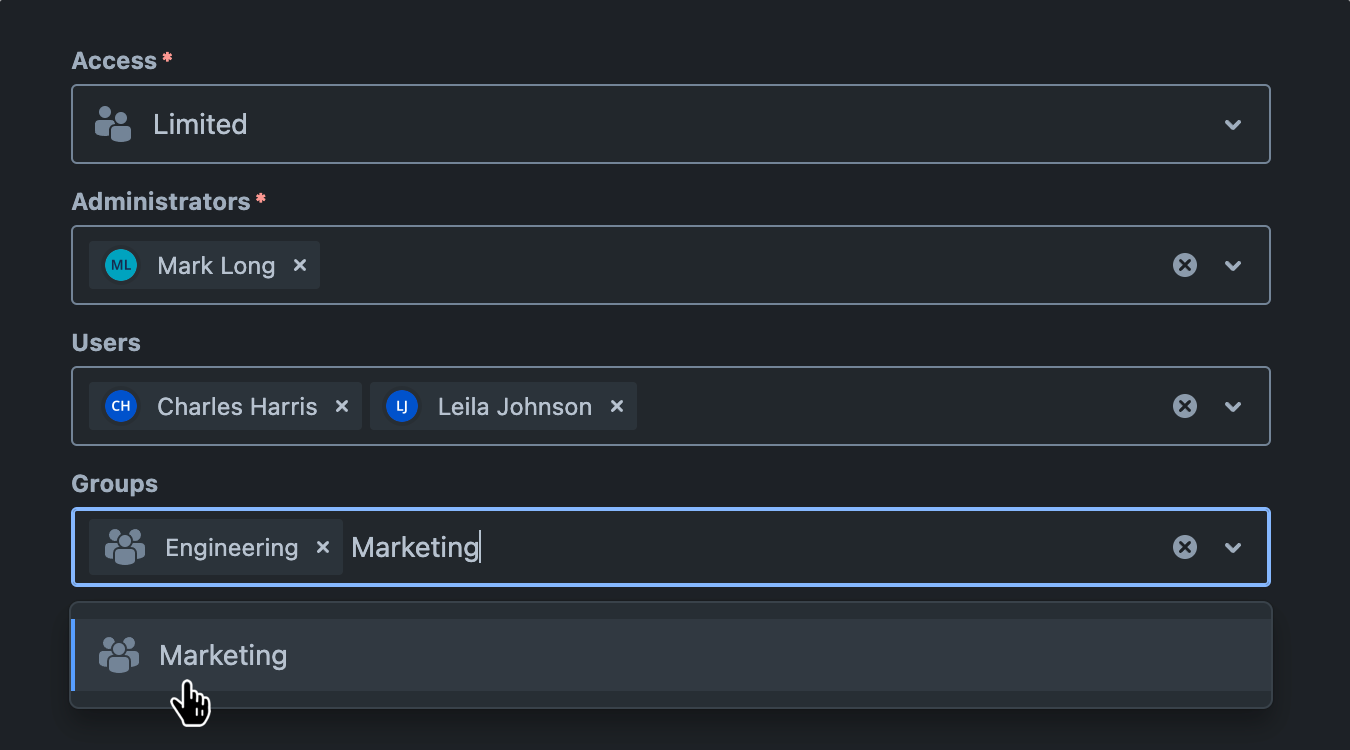The image size is (1350, 750).
Task: Expand the Users selection dropdown
Action: [1232, 406]
